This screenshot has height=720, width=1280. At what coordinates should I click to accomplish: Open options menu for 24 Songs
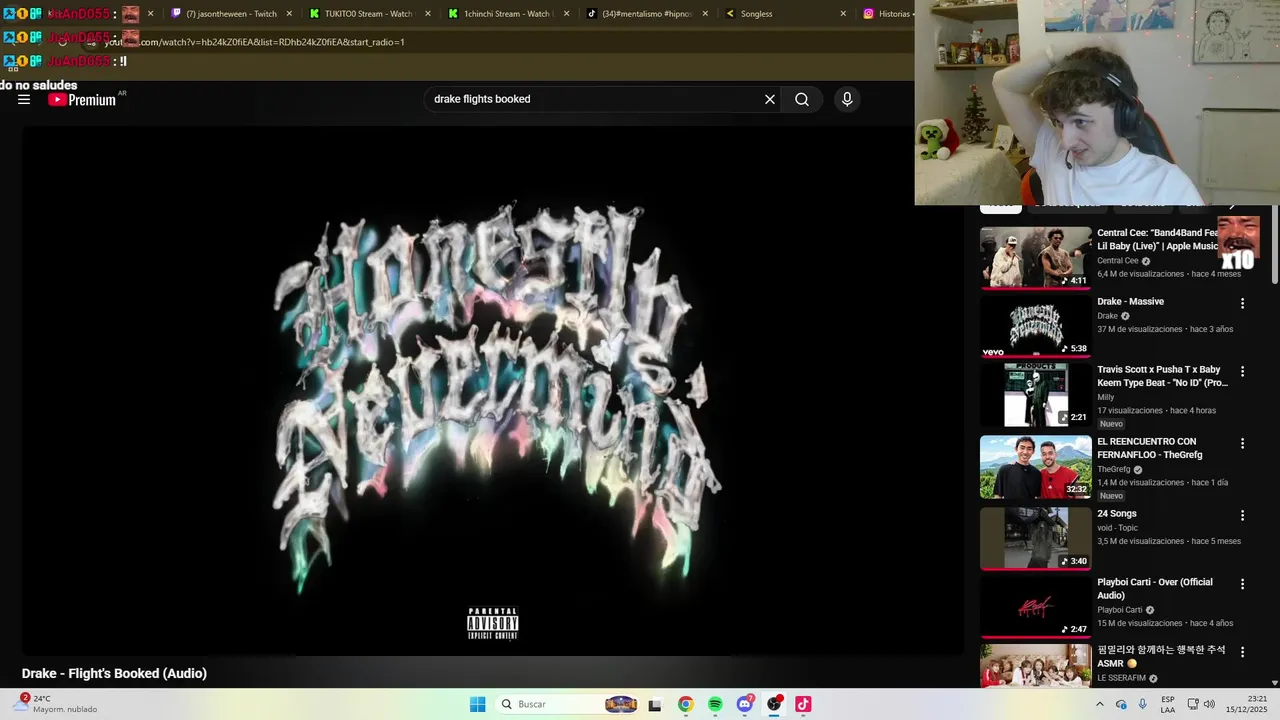point(1243,515)
